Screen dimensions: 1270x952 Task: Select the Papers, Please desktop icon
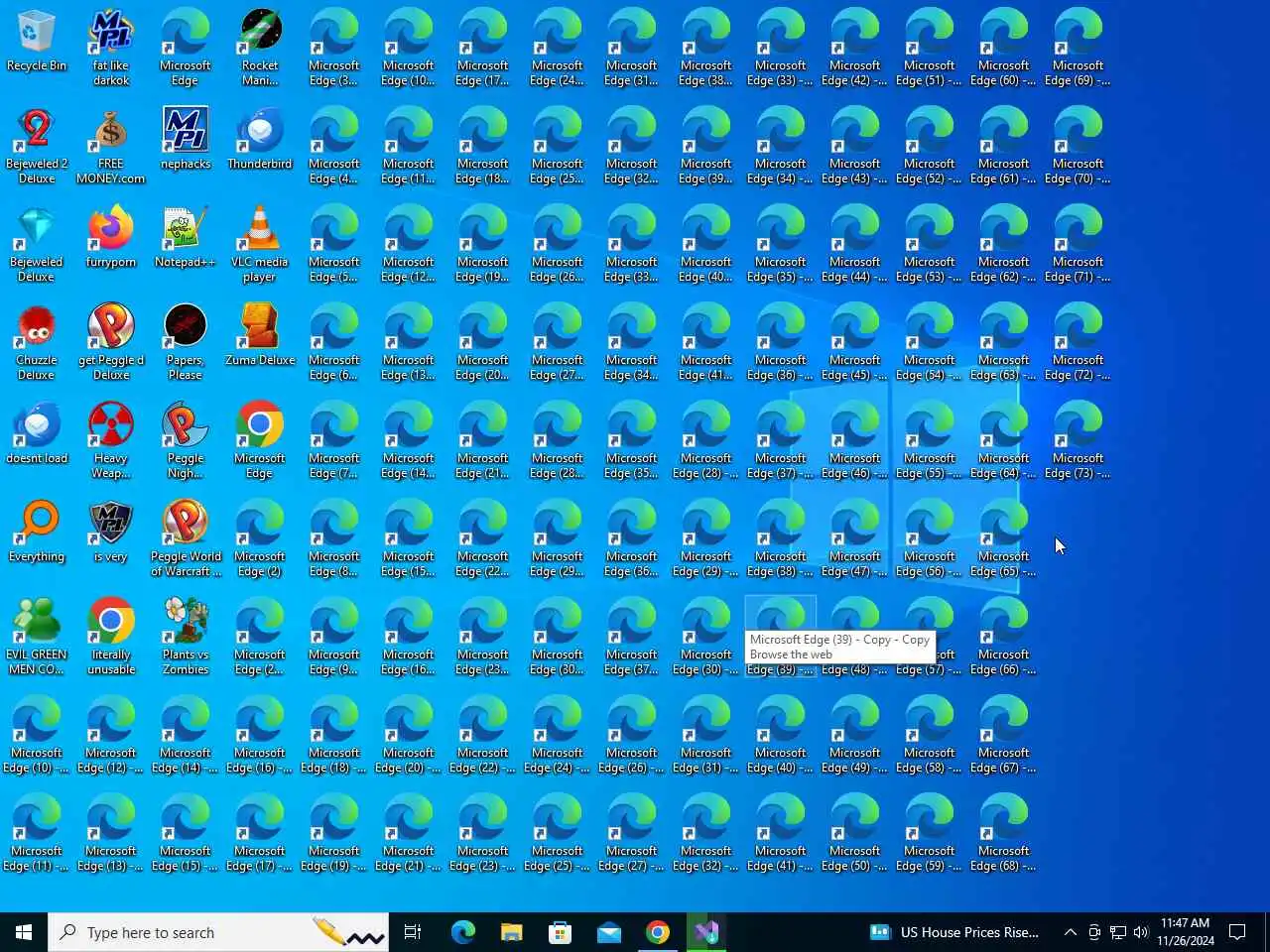pyautogui.click(x=186, y=342)
